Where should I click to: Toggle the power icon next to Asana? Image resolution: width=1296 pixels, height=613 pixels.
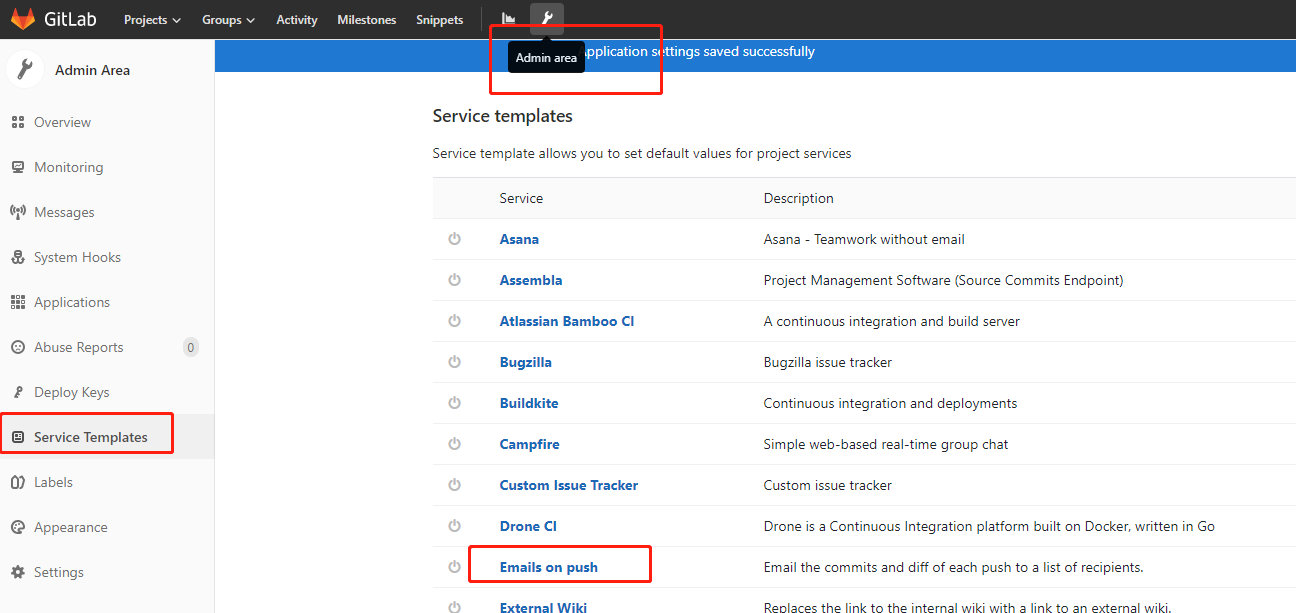[454, 239]
